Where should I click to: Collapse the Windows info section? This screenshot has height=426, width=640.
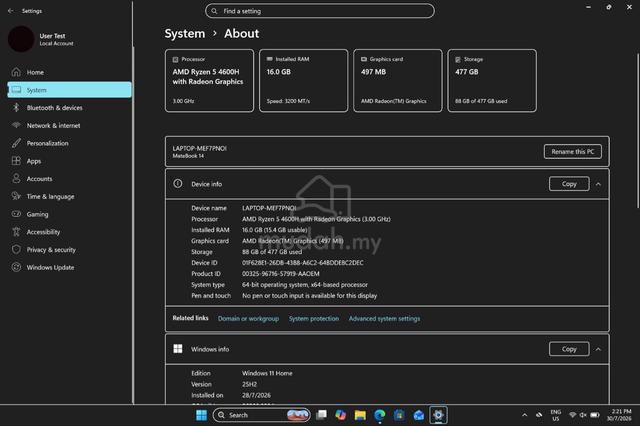click(598, 349)
